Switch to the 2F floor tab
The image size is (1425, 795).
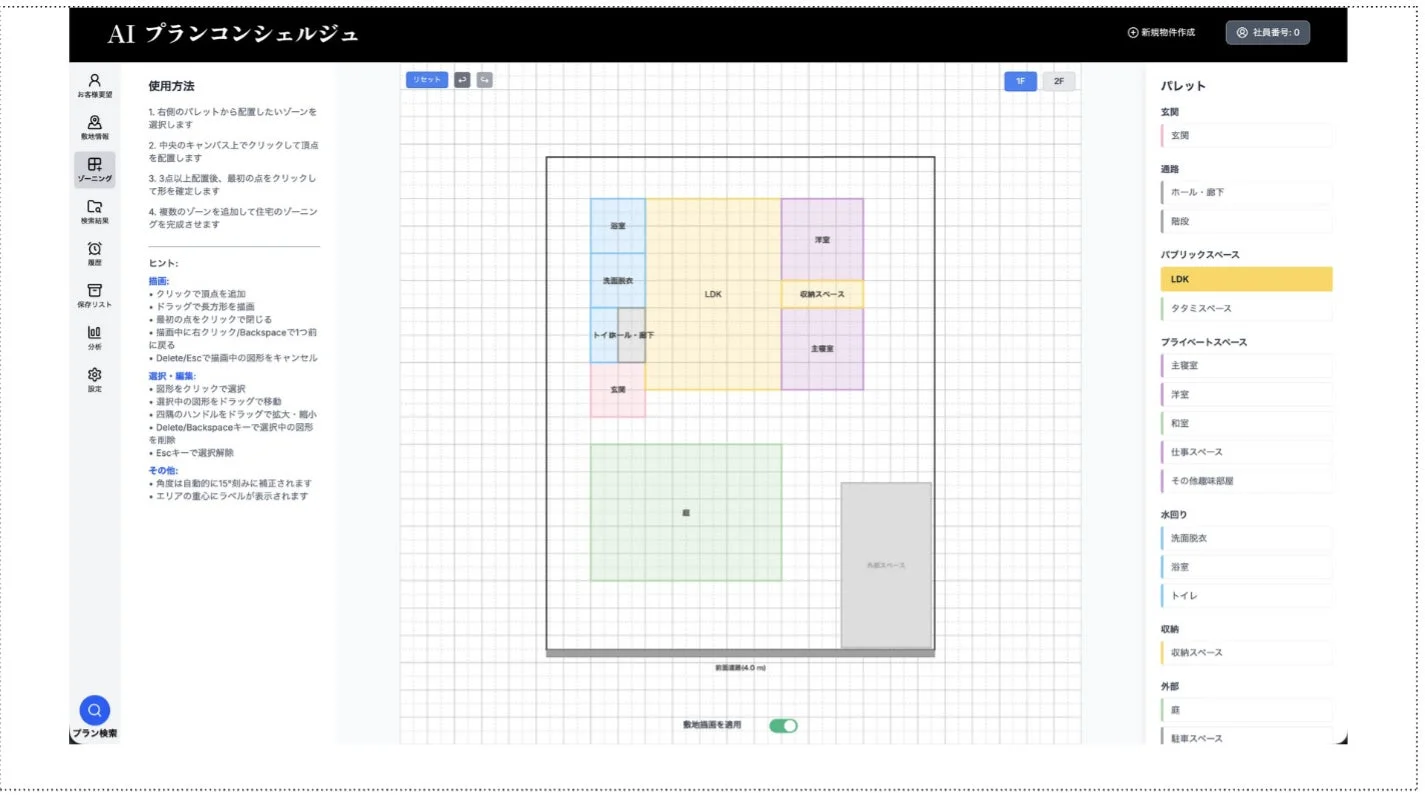point(1058,82)
